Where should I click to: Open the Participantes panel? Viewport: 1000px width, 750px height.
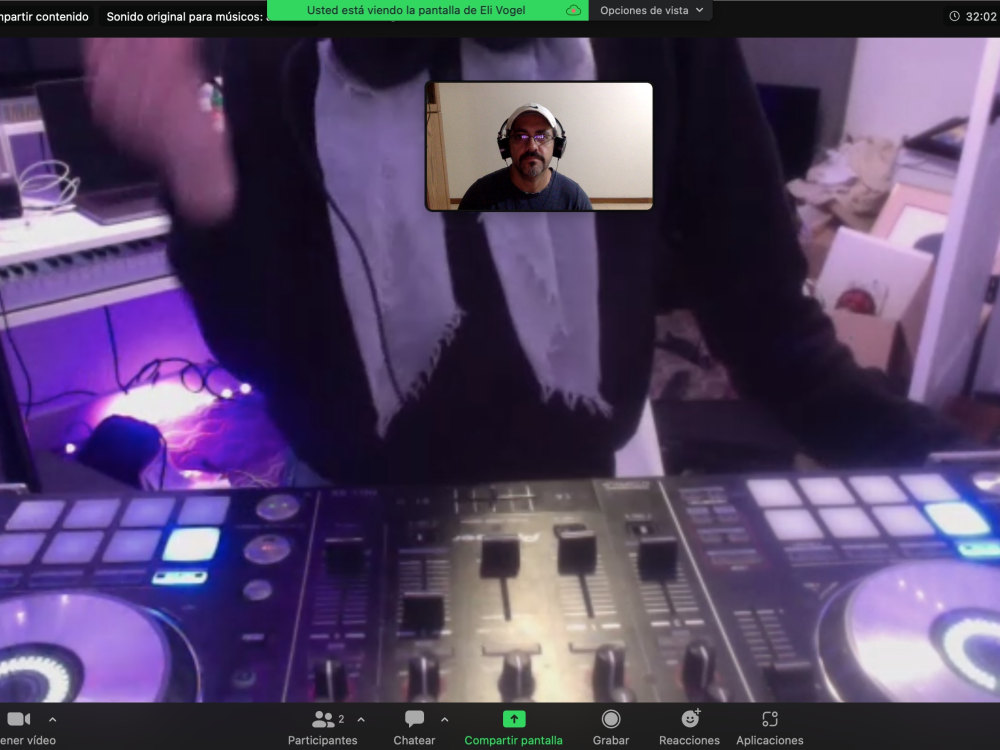[x=322, y=728]
